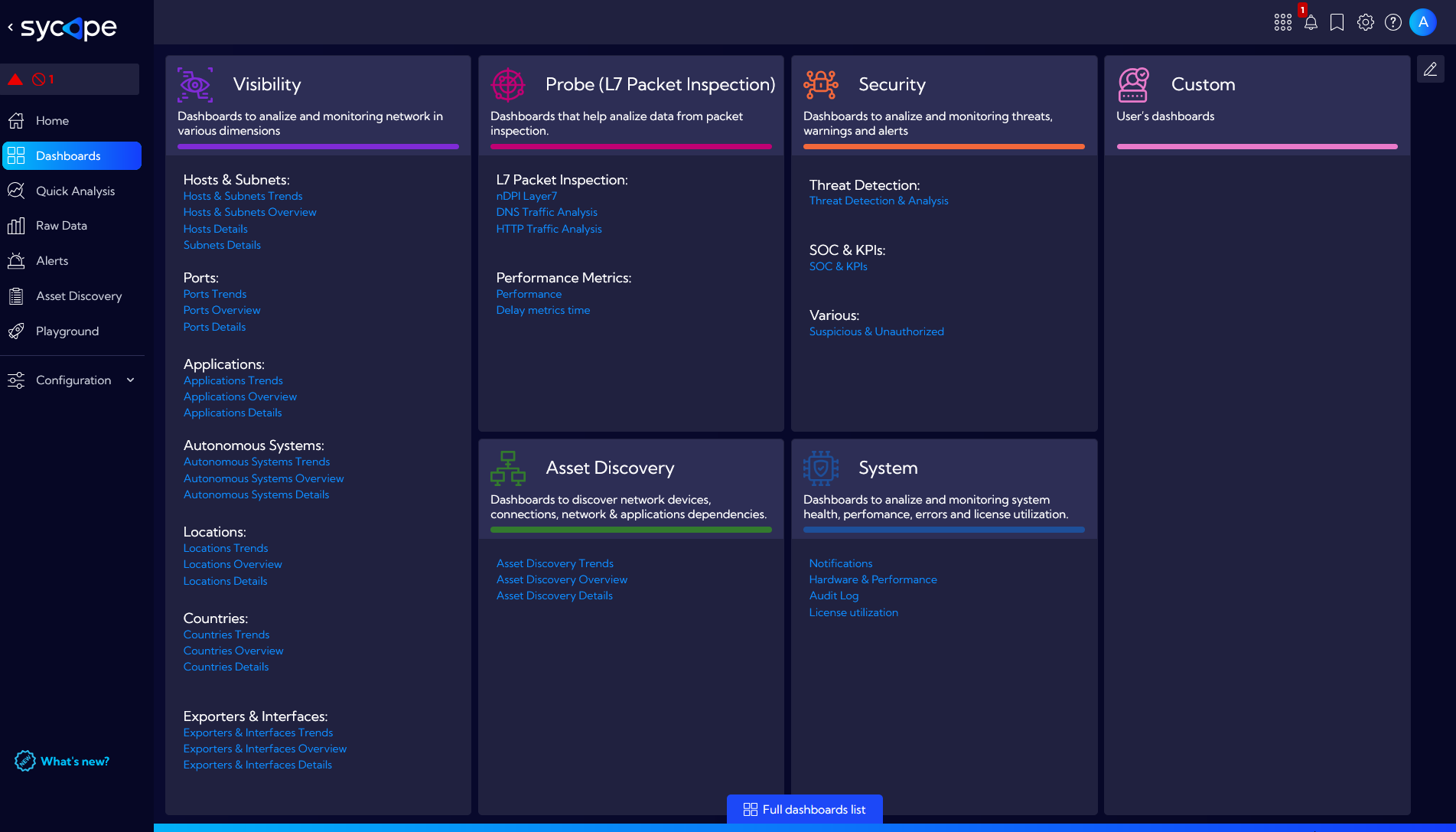
Task: Click the red alert triangle indicator
Action: tap(15, 80)
